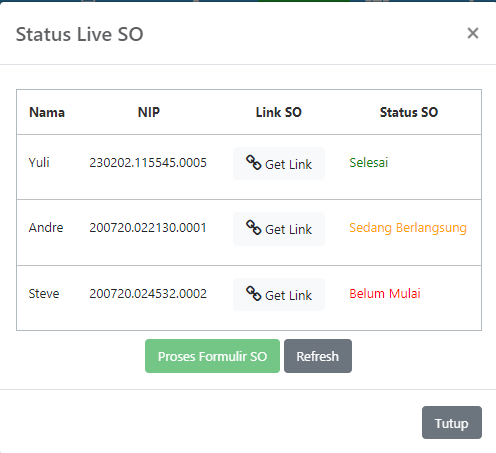
Task: Click the green Selesai status
Action: [x=369, y=163]
